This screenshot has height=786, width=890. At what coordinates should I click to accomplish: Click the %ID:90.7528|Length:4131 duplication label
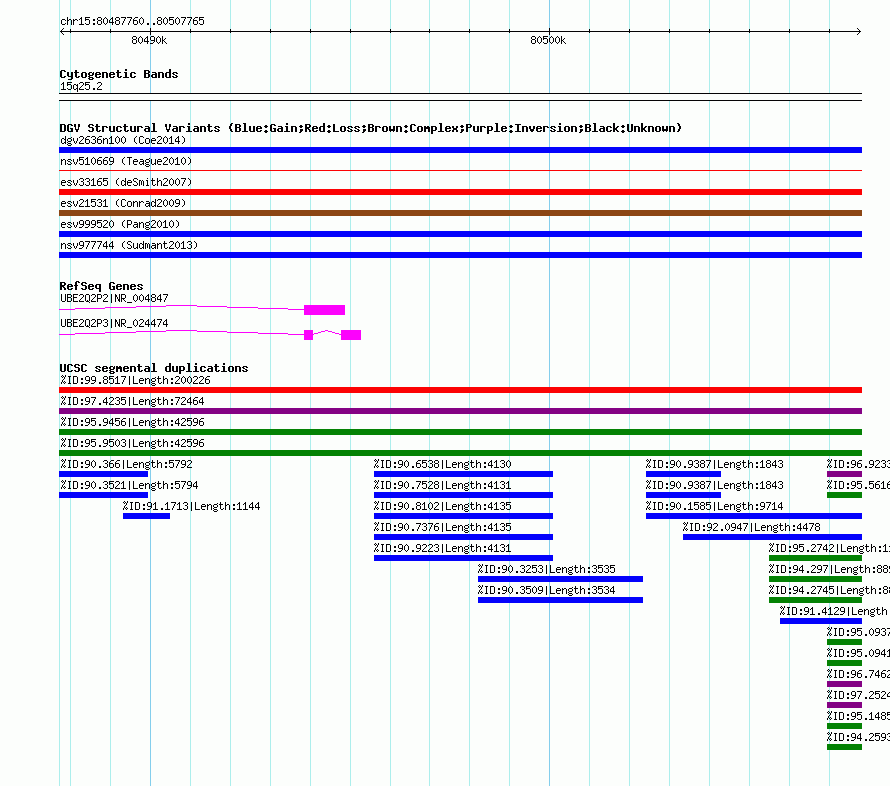(443, 485)
